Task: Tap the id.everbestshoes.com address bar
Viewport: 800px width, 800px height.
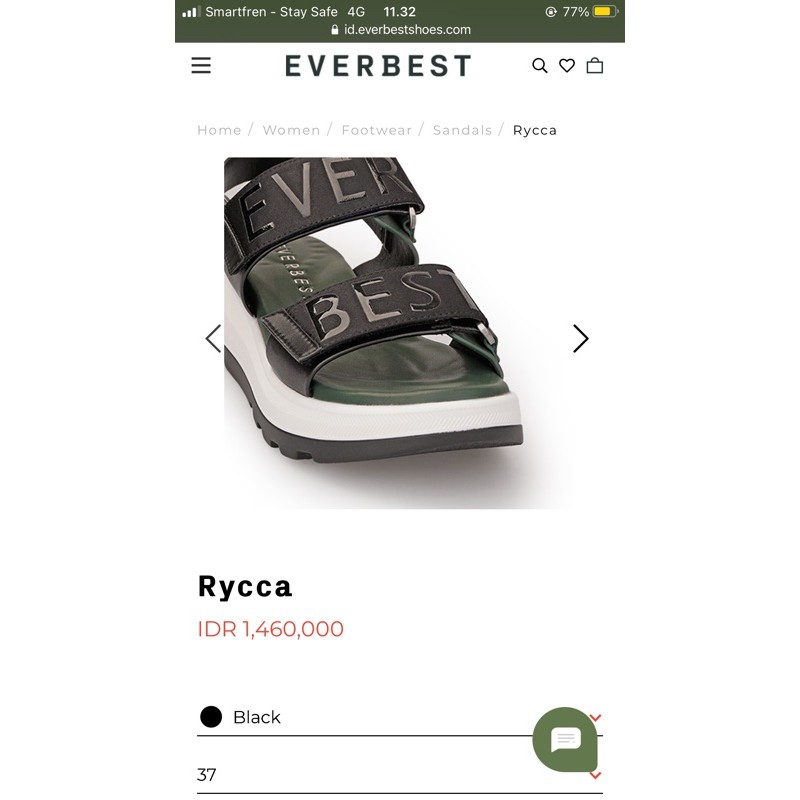Action: click(x=401, y=30)
